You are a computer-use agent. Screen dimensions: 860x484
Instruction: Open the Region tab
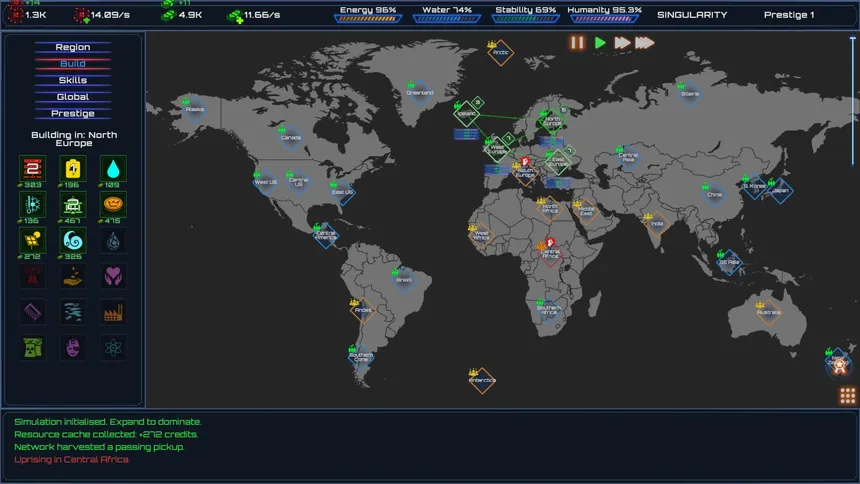pyautogui.click(x=73, y=47)
